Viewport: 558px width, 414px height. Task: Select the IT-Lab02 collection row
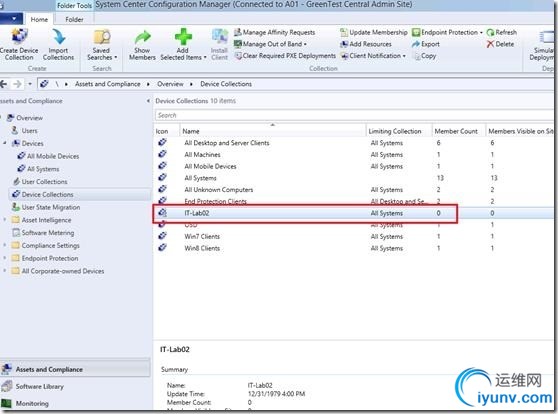tap(354, 213)
